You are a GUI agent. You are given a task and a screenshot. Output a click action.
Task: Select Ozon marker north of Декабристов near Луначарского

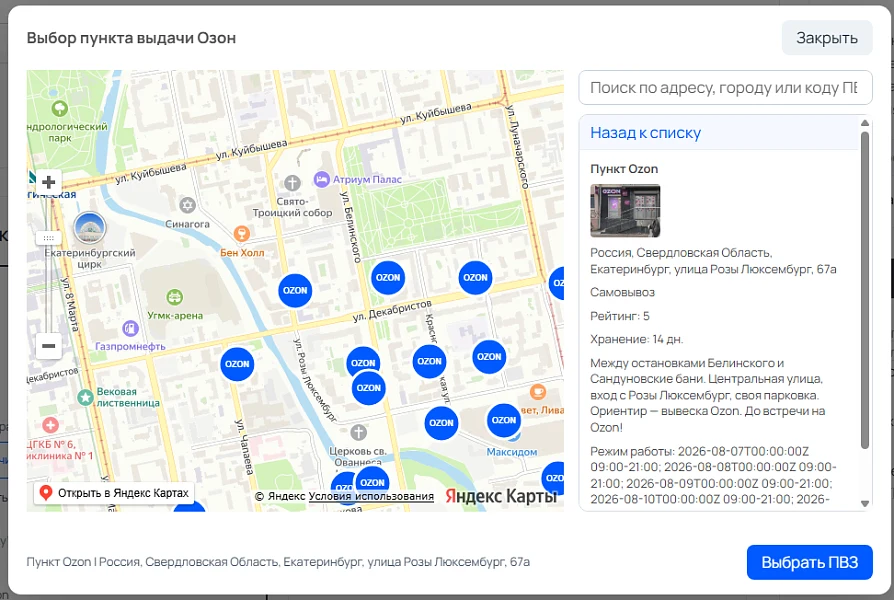tap(475, 278)
